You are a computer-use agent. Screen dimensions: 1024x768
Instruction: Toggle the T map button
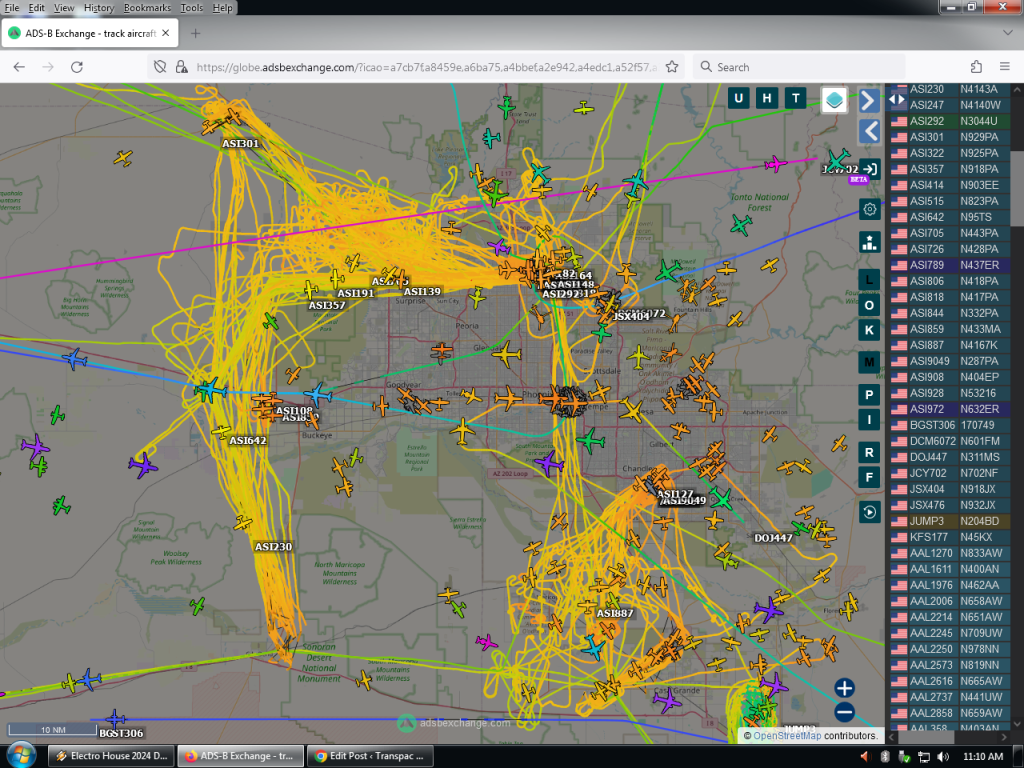795,98
